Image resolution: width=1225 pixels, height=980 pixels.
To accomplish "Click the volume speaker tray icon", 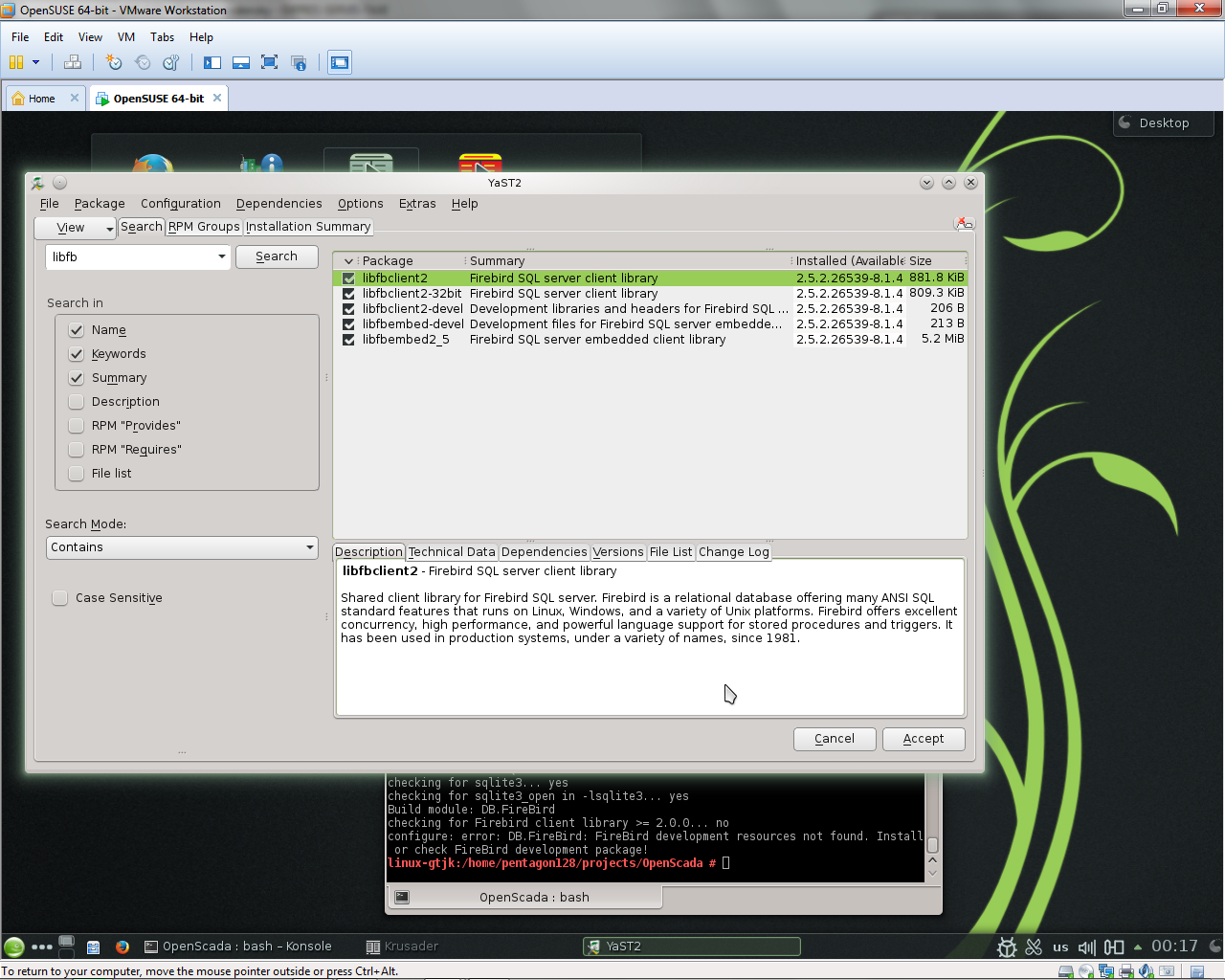I will pyautogui.click(x=1086, y=947).
